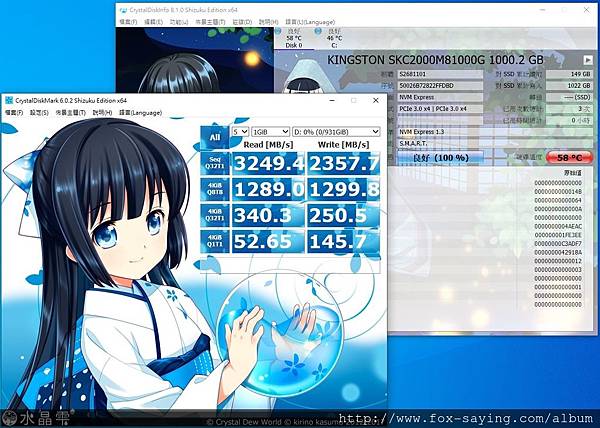
Task: Click the CrystalDiskInfo app icon in title bar
Action: 123,10
